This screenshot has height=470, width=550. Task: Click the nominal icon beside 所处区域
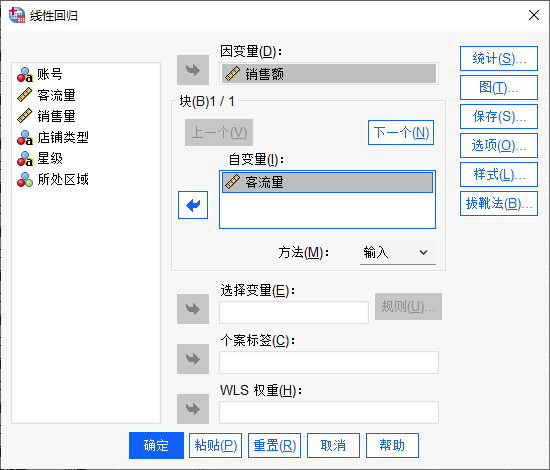tap(25, 180)
